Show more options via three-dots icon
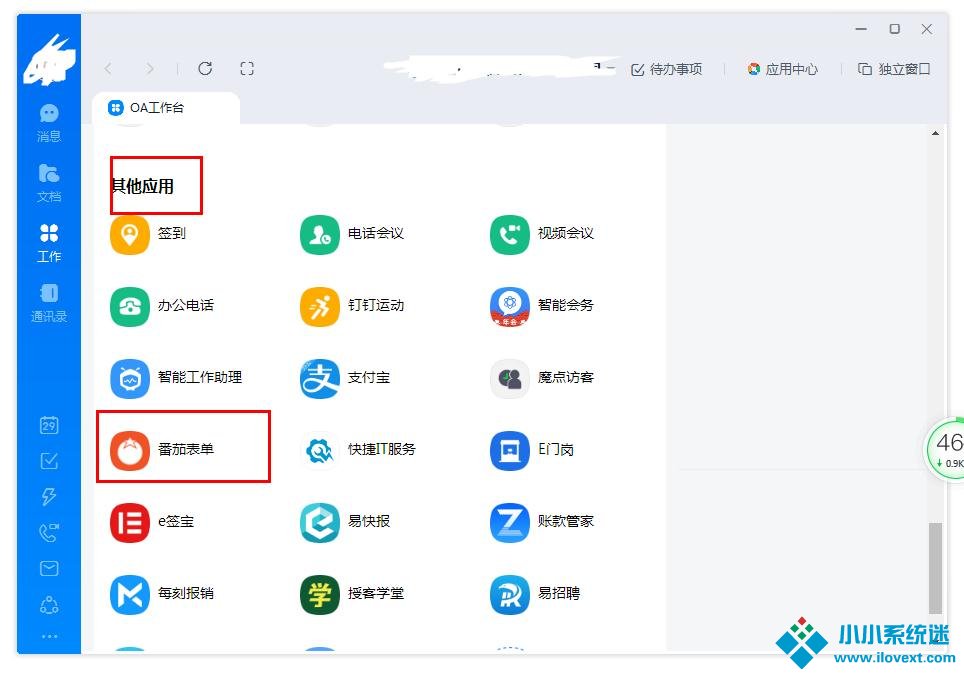This screenshot has width=964, height=674. coord(49,636)
